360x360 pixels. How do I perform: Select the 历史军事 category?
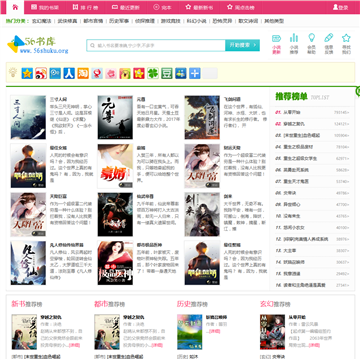pyautogui.click(x=119, y=21)
